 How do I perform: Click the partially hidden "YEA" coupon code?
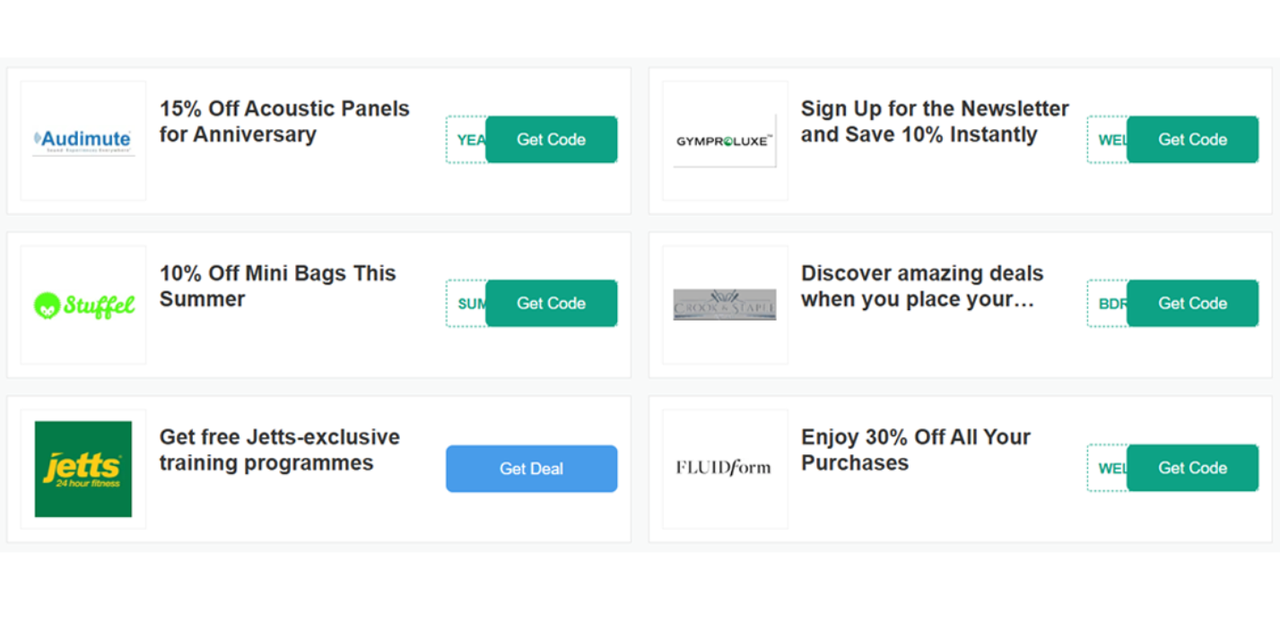coord(470,140)
